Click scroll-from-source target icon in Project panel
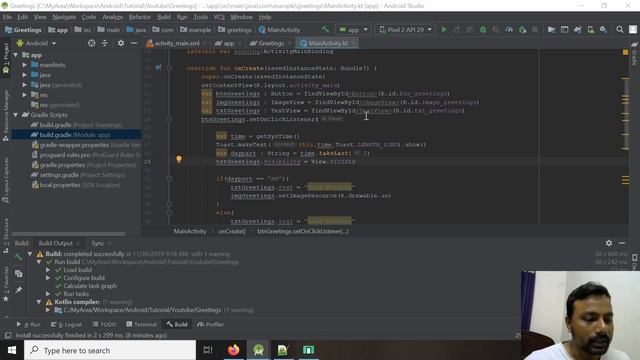Image resolution: width=640 pixels, height=360 pixels. (91, 43)
